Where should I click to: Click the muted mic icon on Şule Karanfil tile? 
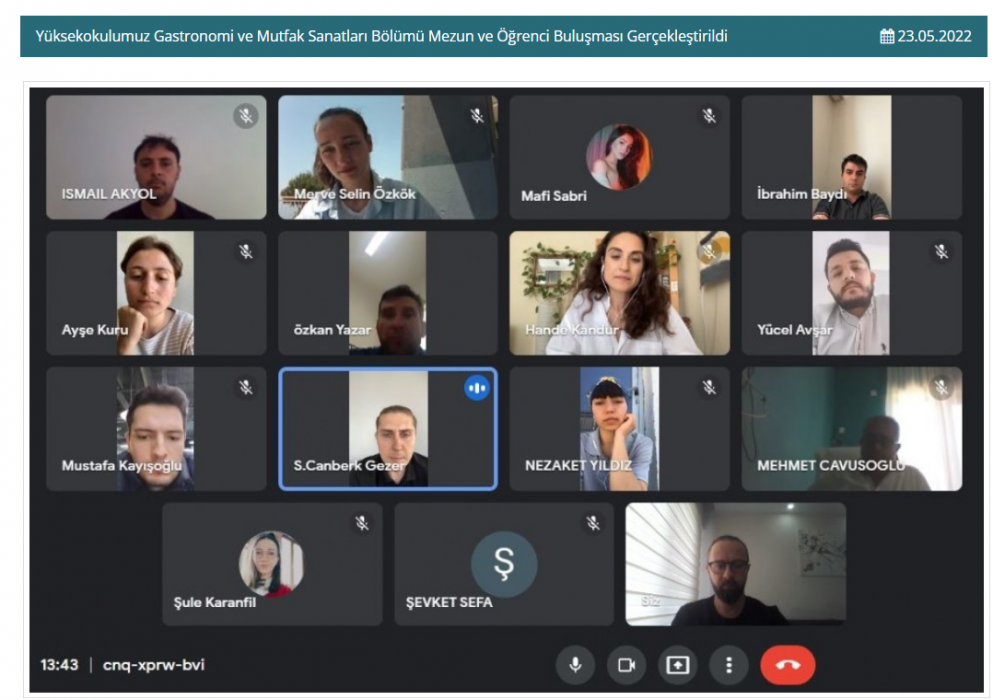coord(362,523)
